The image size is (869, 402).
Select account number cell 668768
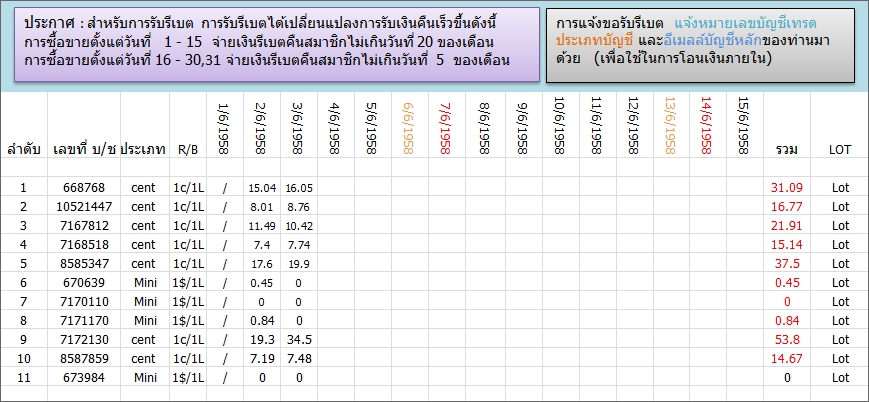[x=84, y=188]
